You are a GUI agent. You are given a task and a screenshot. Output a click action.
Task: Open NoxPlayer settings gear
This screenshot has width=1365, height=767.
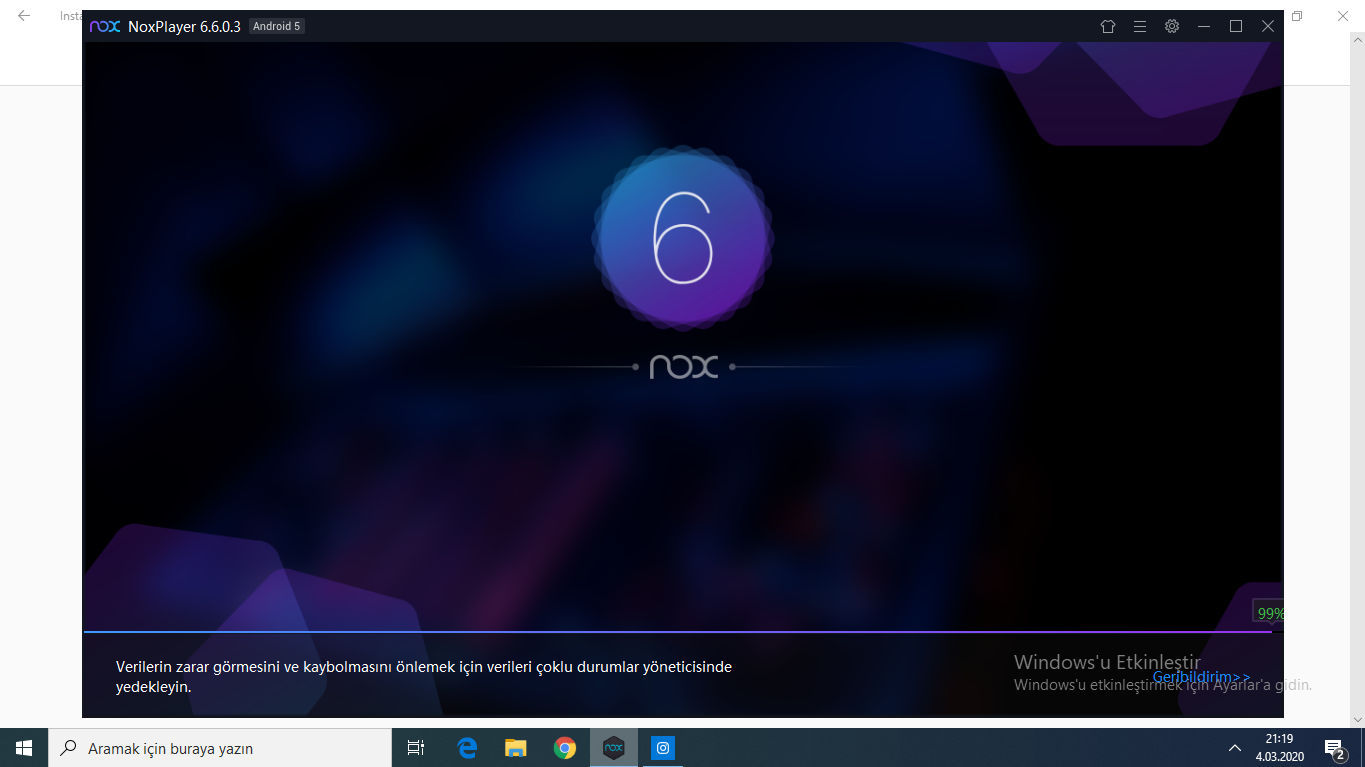[1171, 27]
